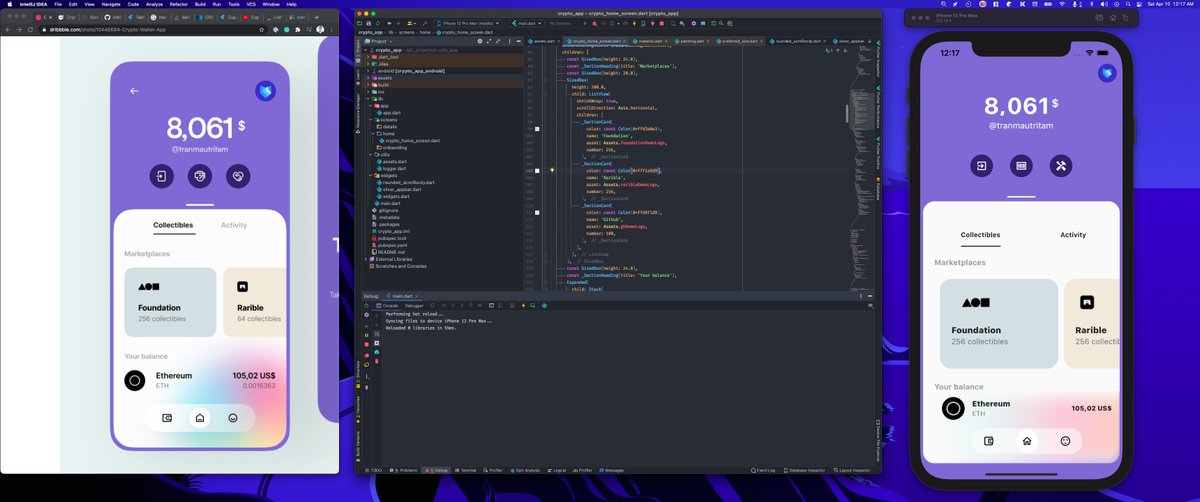Expand External Libraries in Project tree
The height and width of the screenshot is (502, 1200).
pos(368,258)
